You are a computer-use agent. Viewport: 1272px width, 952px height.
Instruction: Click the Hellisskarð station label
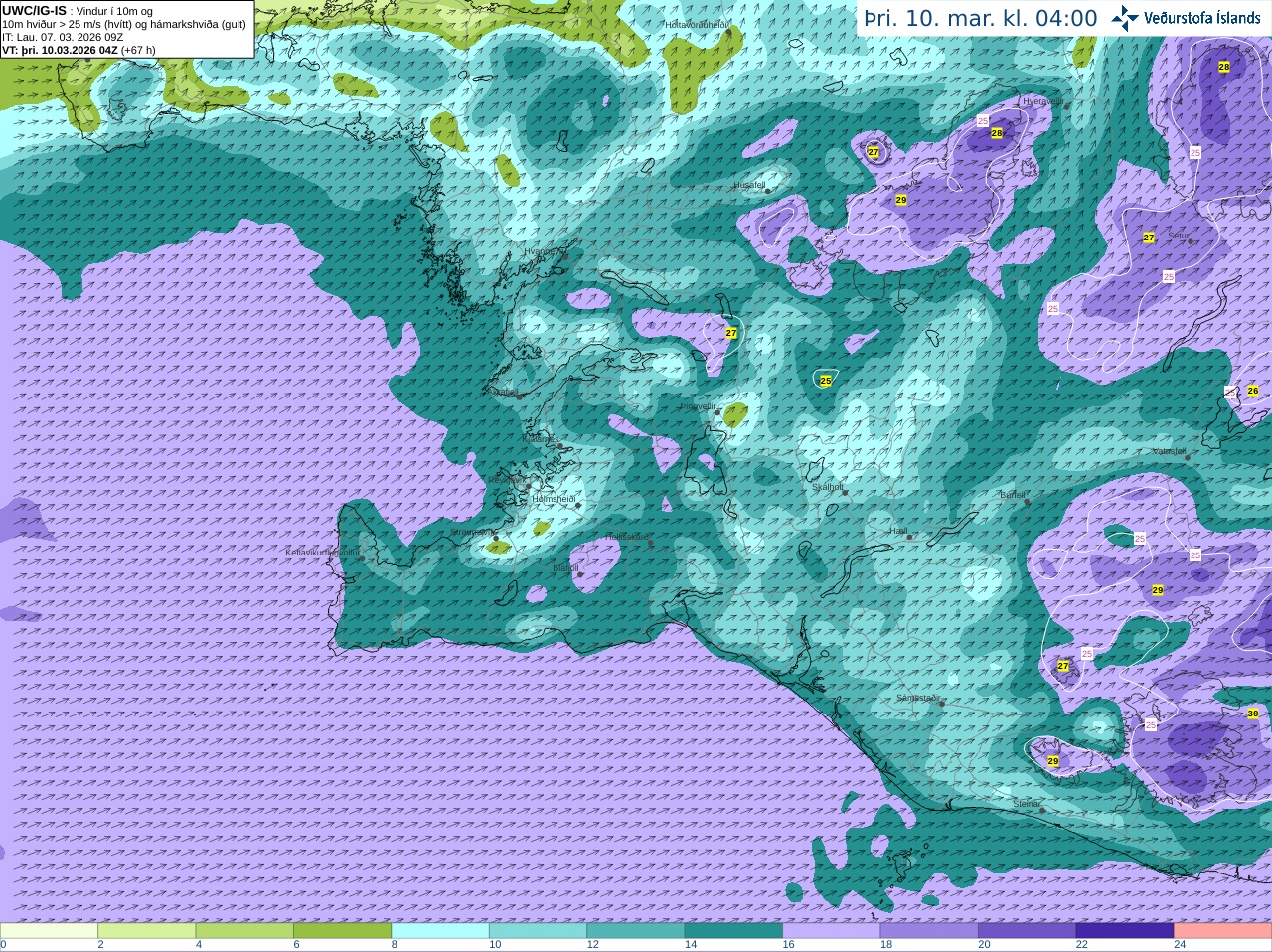[x=627, y=537]
